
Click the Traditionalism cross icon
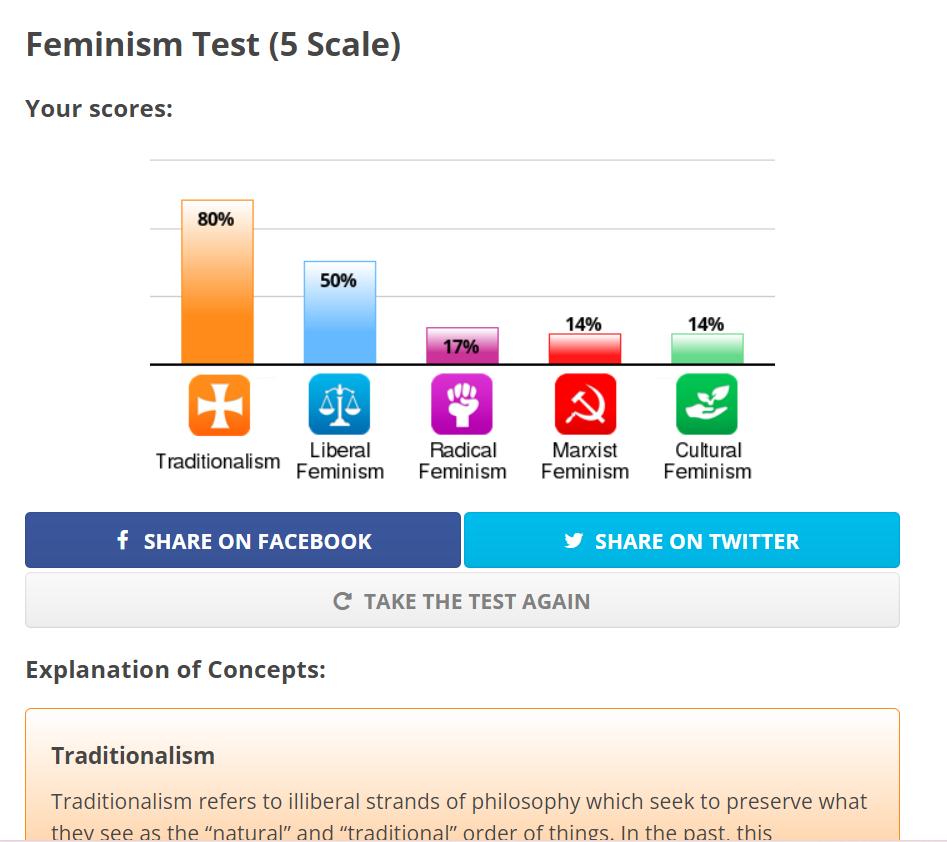pos(218,405)
